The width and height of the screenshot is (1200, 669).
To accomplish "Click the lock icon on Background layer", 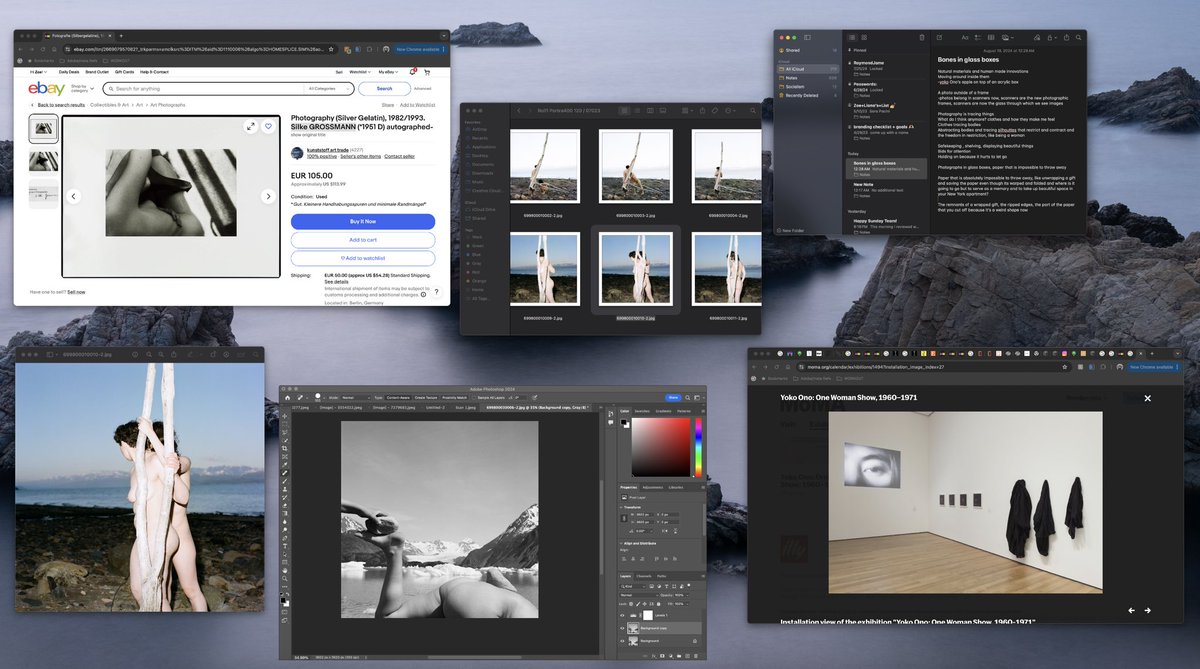I will tap(695, 641).
